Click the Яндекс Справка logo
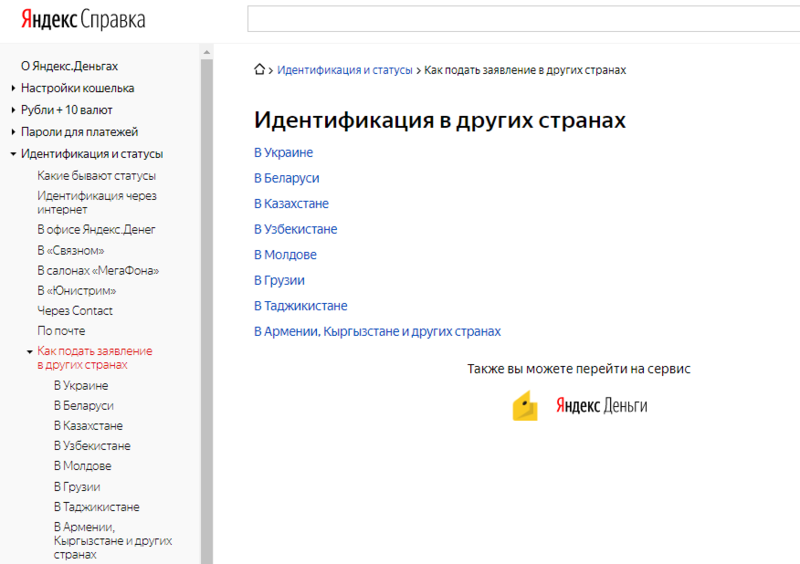 tap(83, 20)
